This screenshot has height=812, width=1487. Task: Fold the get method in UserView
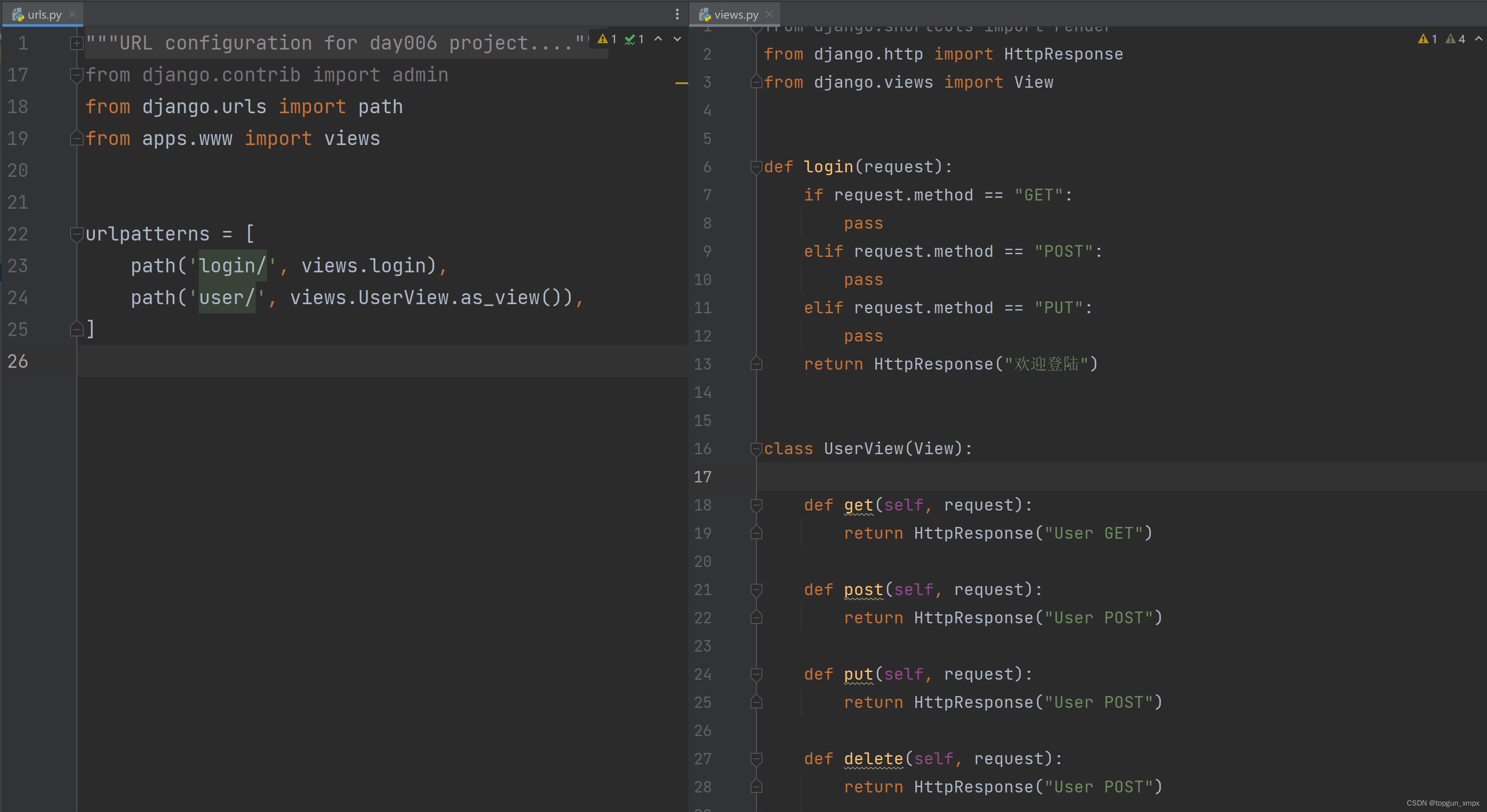pos(756,505)
